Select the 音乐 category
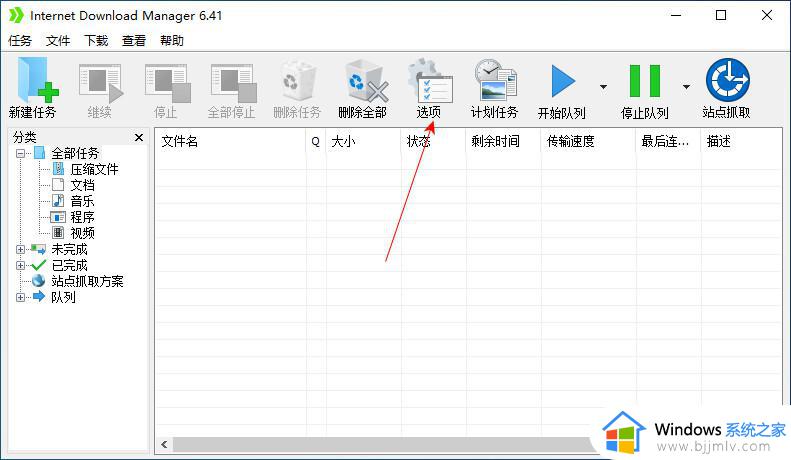Screen dimensions: 791x460 (x=82, y=201)
